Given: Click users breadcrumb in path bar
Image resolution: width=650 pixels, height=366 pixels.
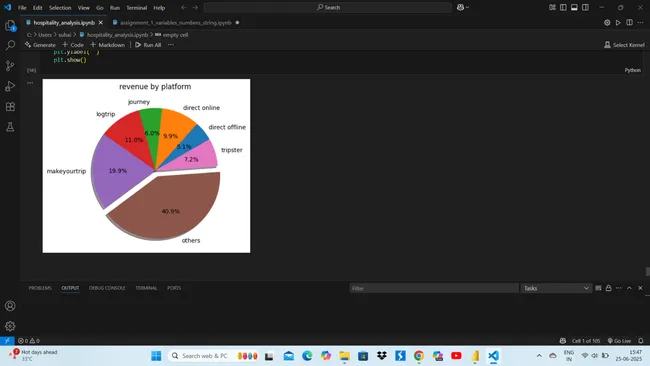Looking at the screenshot, I should coord(45,35).
